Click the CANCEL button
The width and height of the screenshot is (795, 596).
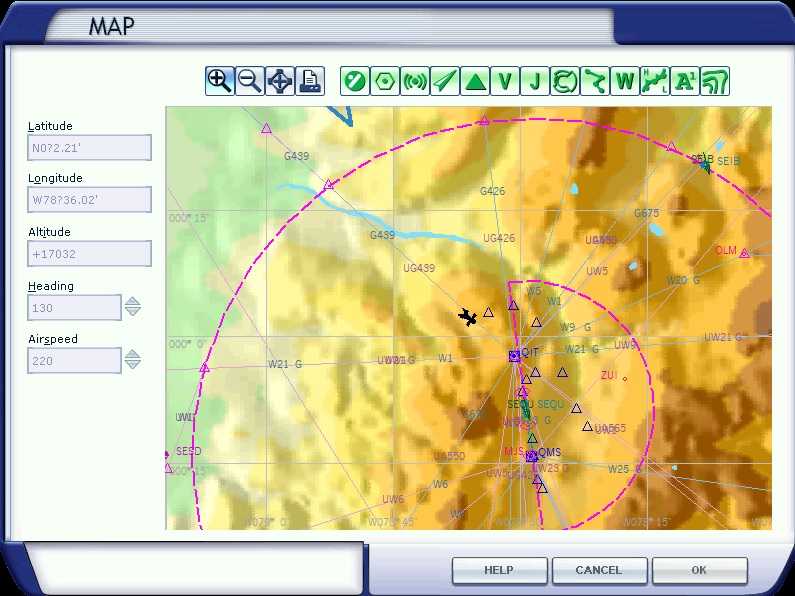[599, 570]
